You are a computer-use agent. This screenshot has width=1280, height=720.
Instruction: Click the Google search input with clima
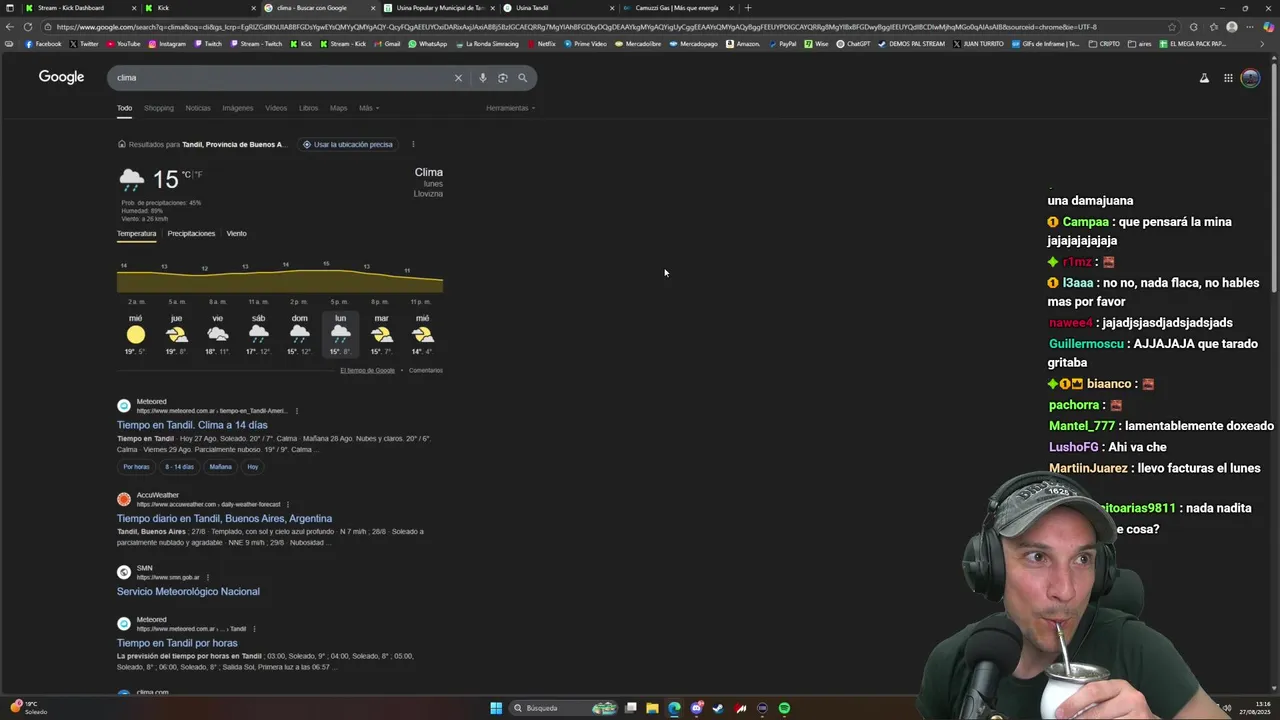tap(280, 77)
